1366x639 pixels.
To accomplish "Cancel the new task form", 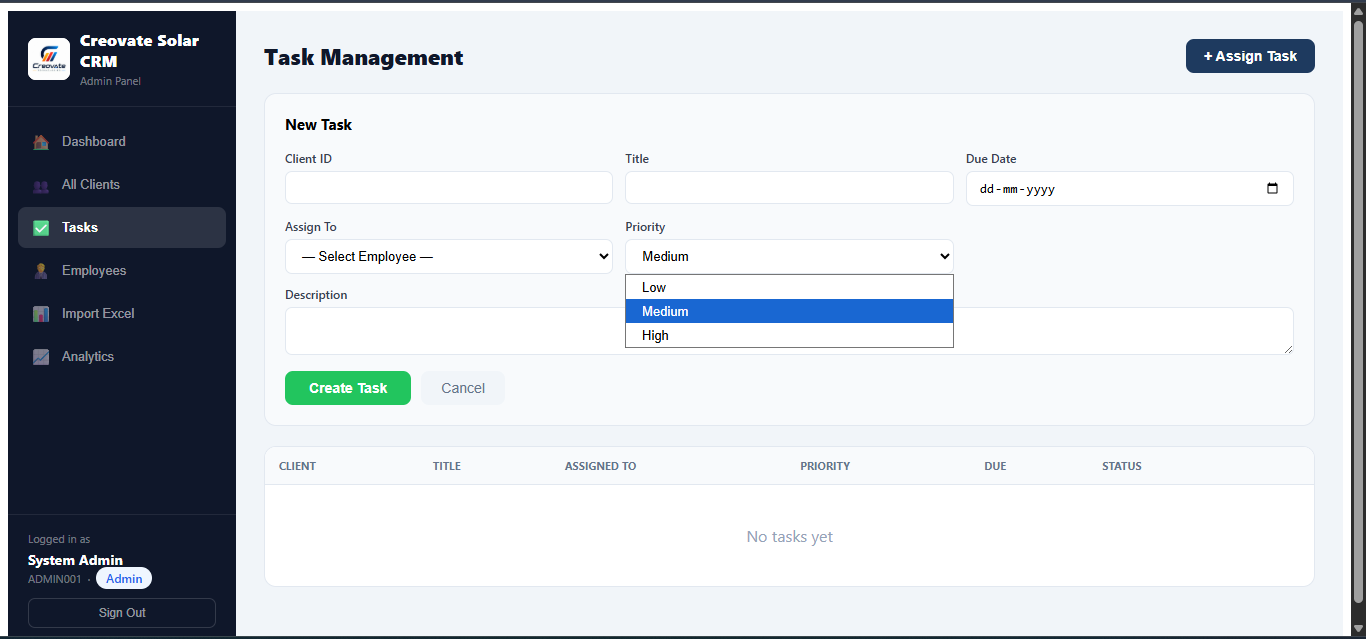I will [463, 388].
